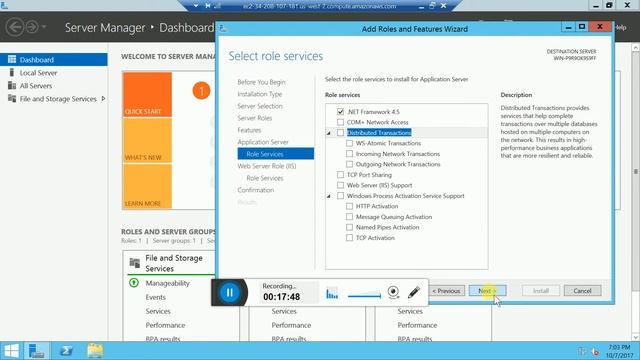Check Incoming Network Transactions checkbox
This screenshot has width=640, height=360.
[x=349, y=154]
